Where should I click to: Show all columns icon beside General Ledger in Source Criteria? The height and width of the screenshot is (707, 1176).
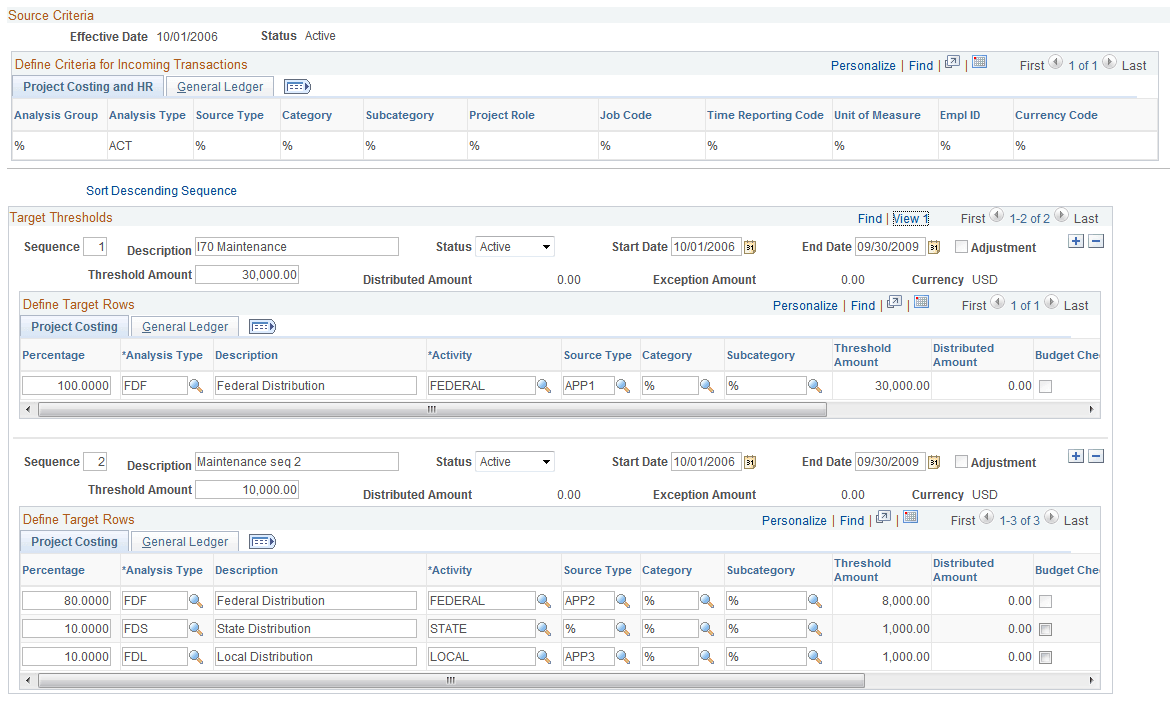(x=297, y=87)
